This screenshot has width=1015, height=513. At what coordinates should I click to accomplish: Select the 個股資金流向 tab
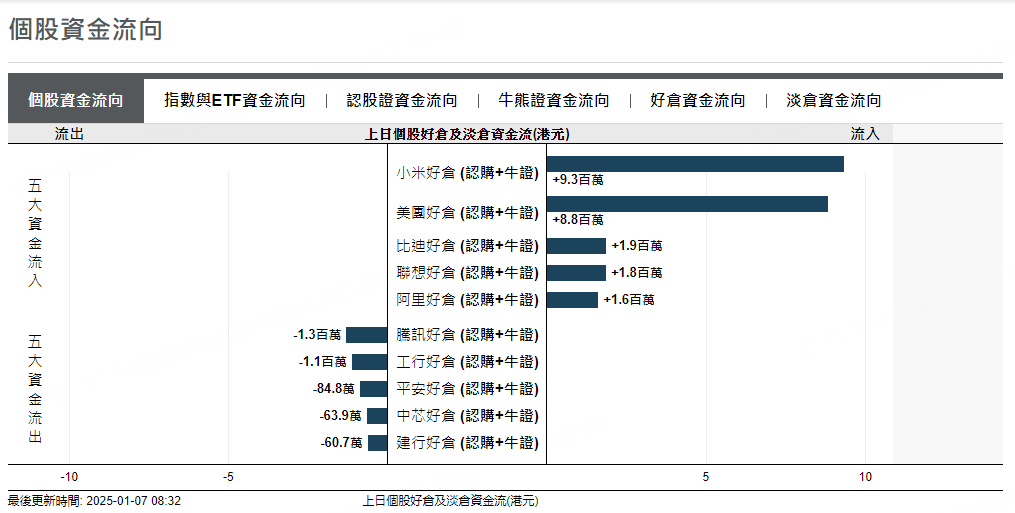(76, 100)
